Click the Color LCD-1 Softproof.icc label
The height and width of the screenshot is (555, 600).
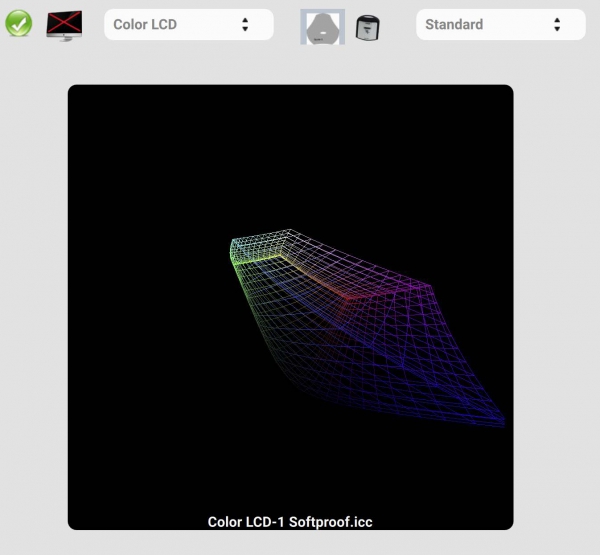tap(290, 522)
